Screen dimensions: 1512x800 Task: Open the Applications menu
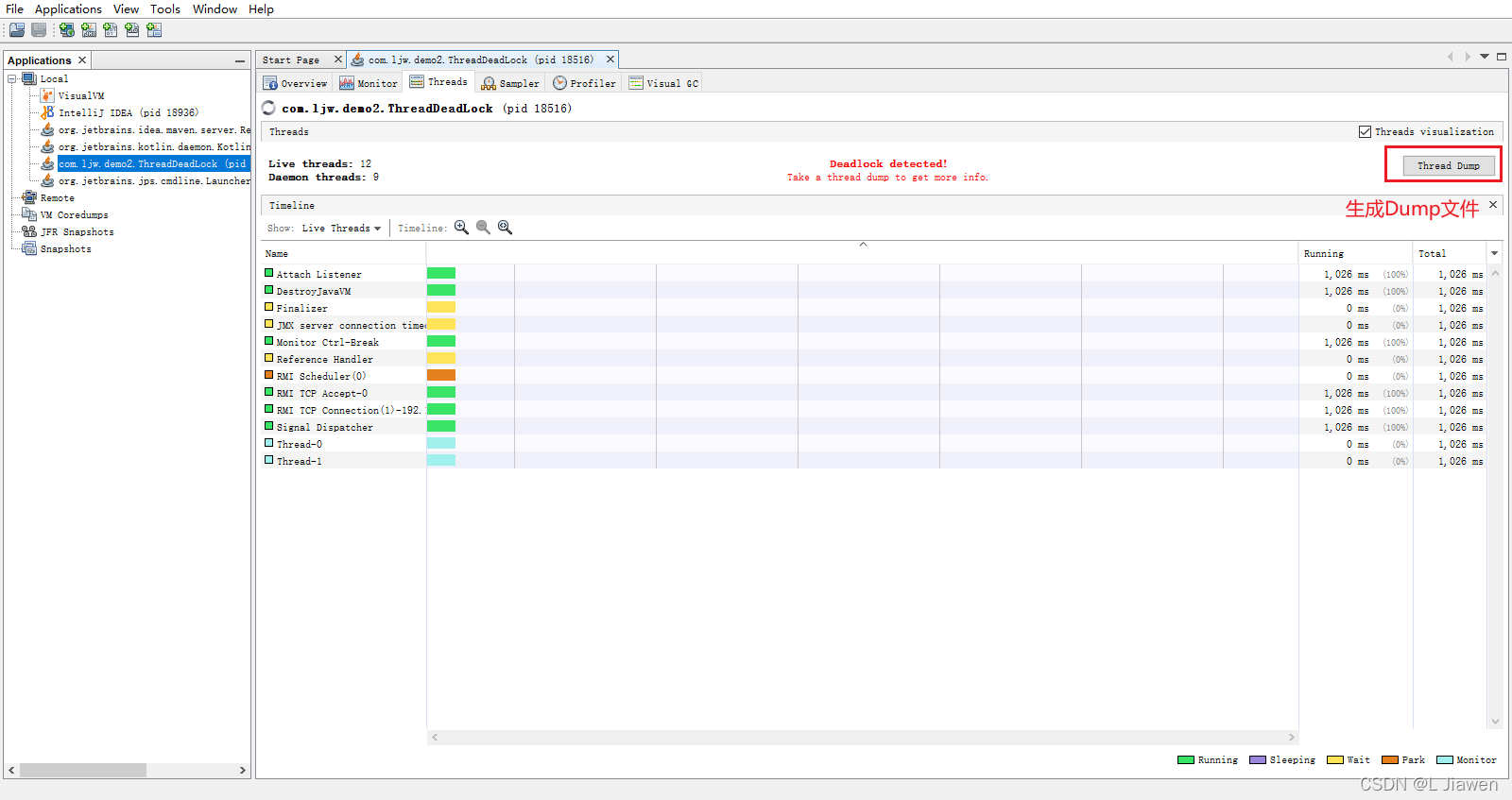coord(68,9)
